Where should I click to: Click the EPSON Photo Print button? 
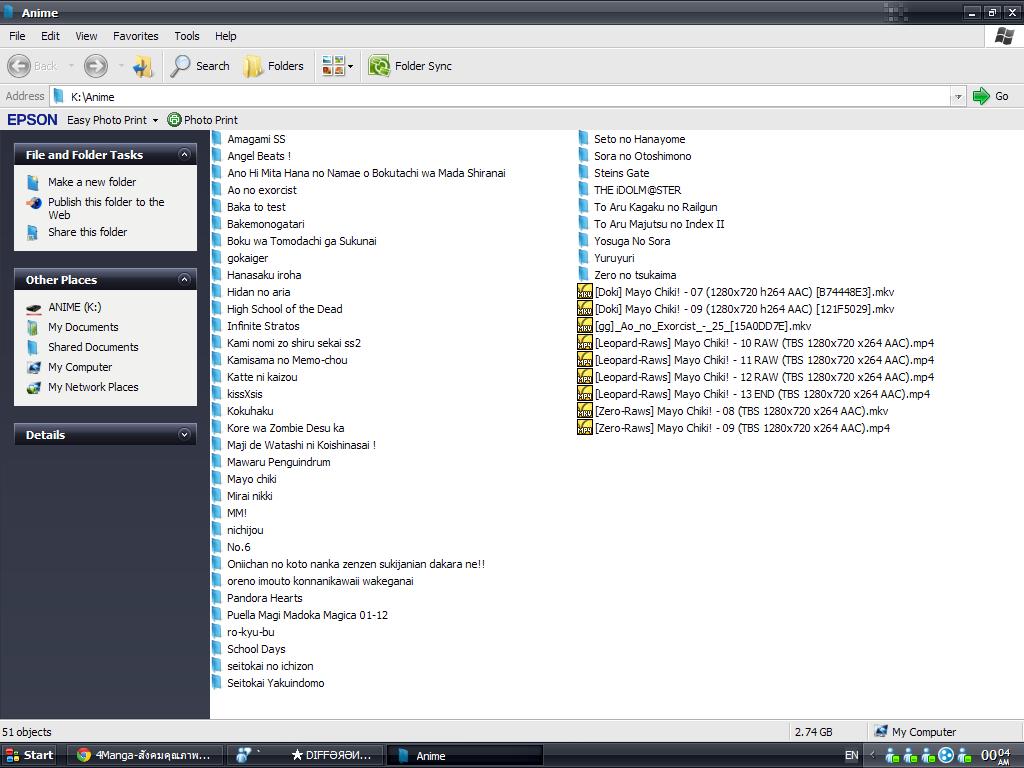(202, 120)
